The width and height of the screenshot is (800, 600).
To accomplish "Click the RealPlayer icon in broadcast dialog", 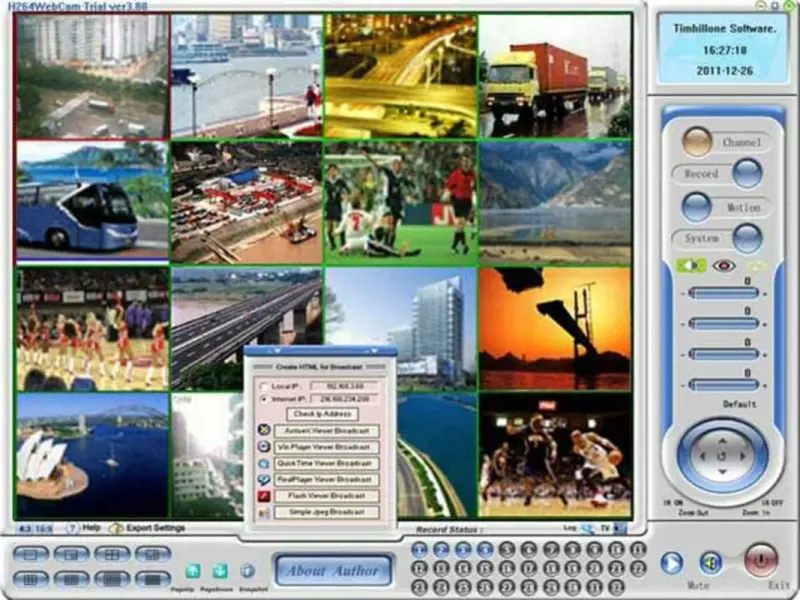I will (x=264, y=480).
